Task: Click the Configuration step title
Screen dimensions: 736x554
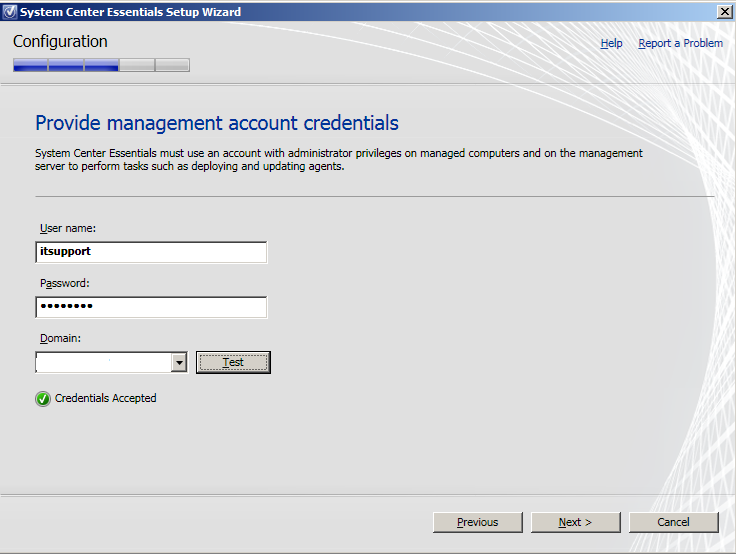Action: [x=60, y=42]
